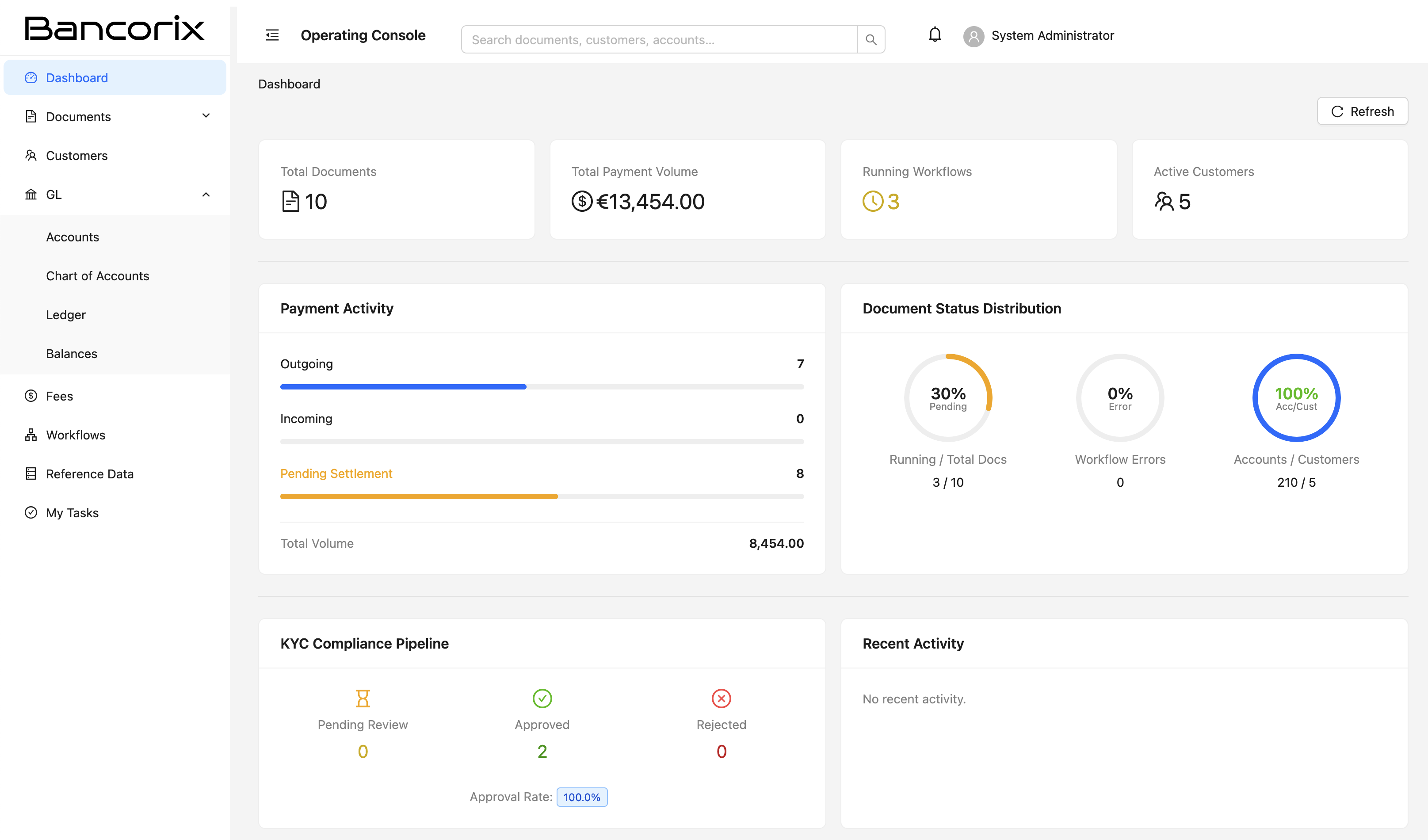Viewport: 1428px width, 840px height.
Task: Open My Tasks using the checkmark icon
Action: (31, 512)
